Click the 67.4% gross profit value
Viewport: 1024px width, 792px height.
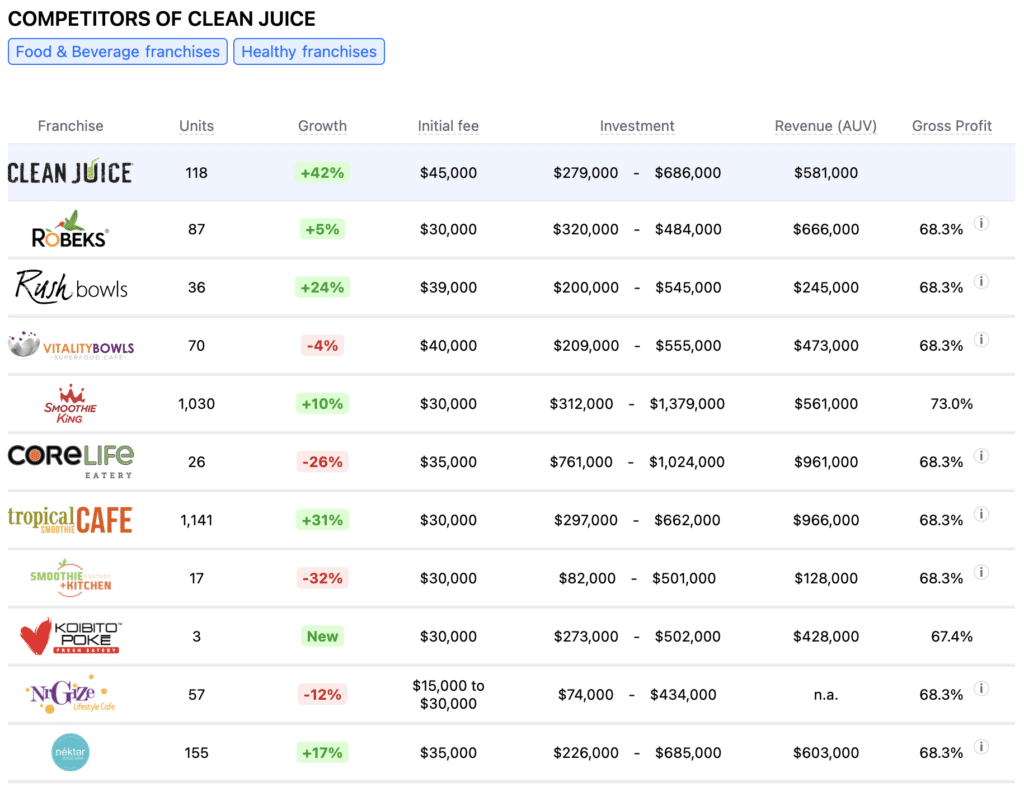[x=952, y=636]
